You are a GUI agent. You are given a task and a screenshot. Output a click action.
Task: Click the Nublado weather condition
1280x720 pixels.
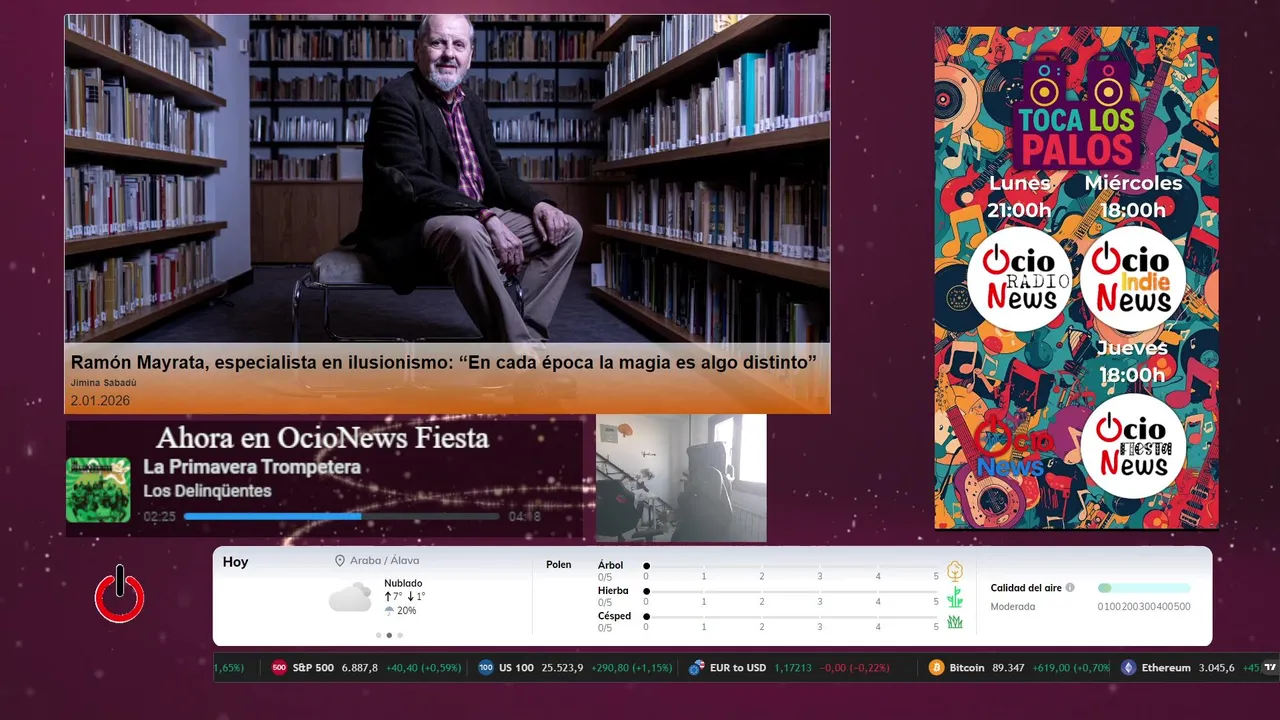[x=403, y=583]
